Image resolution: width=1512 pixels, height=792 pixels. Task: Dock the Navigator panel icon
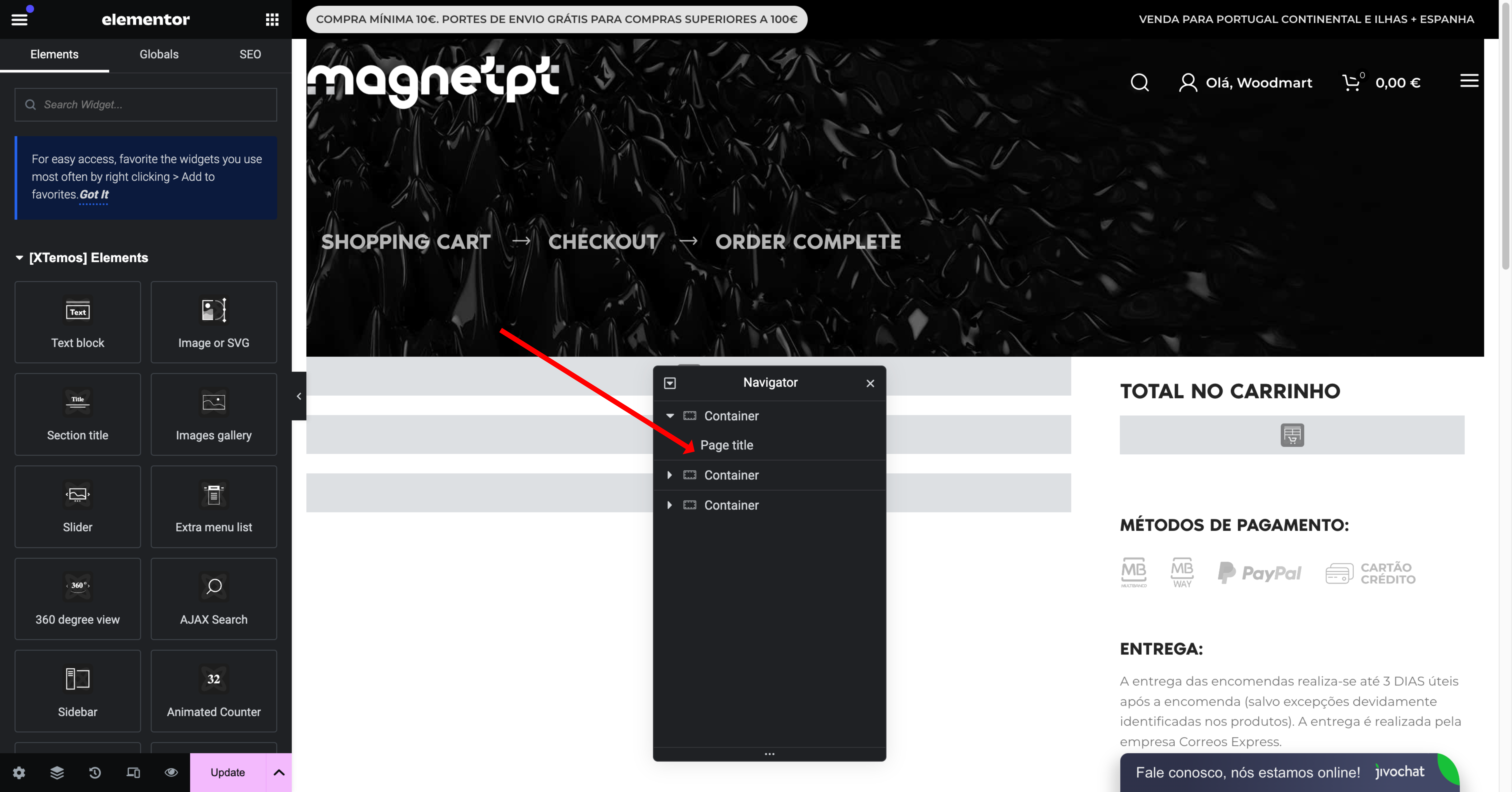point(670,383)
